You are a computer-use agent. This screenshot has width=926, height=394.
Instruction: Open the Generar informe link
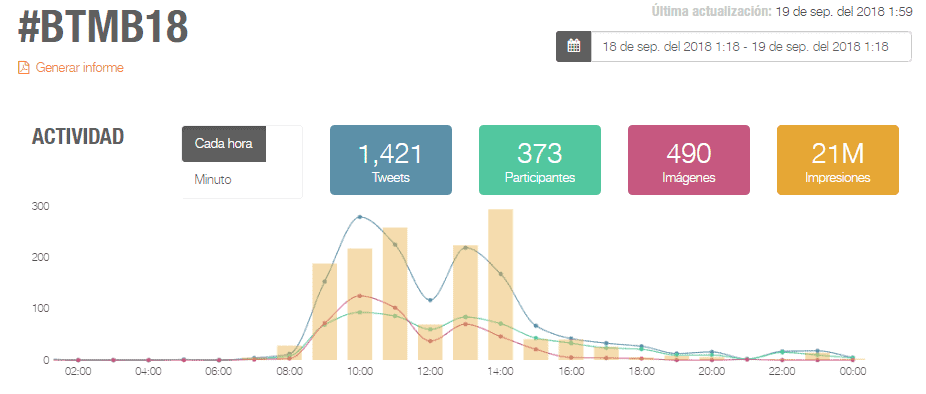(80, 67)
